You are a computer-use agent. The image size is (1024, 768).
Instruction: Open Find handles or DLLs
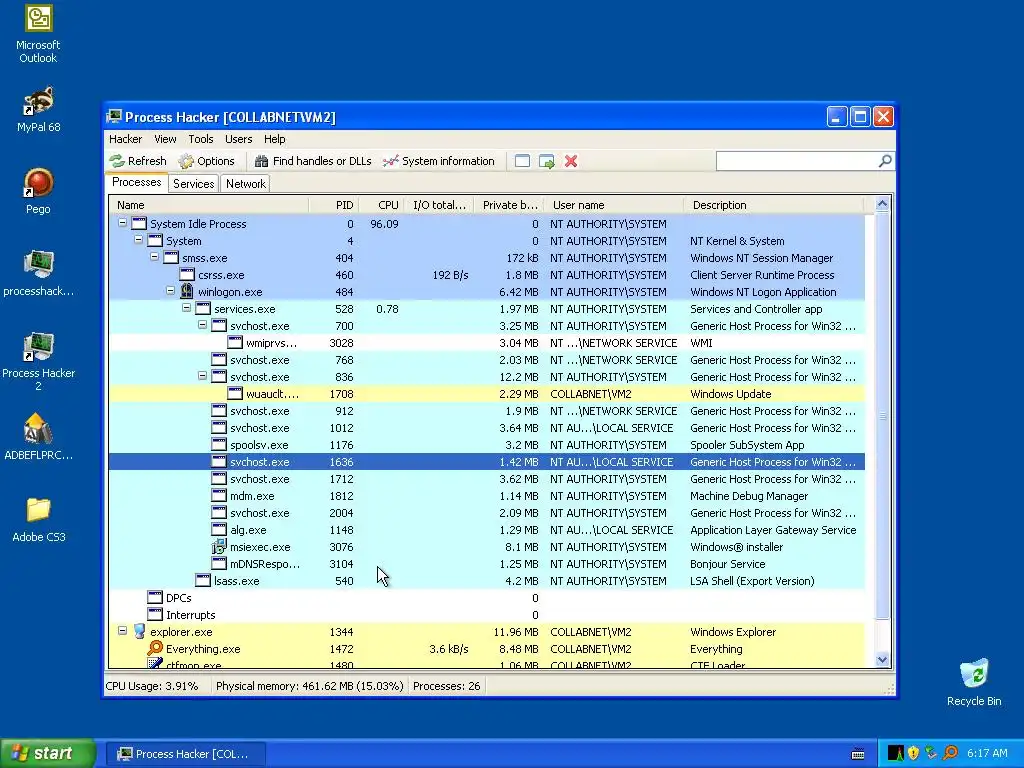313,161
